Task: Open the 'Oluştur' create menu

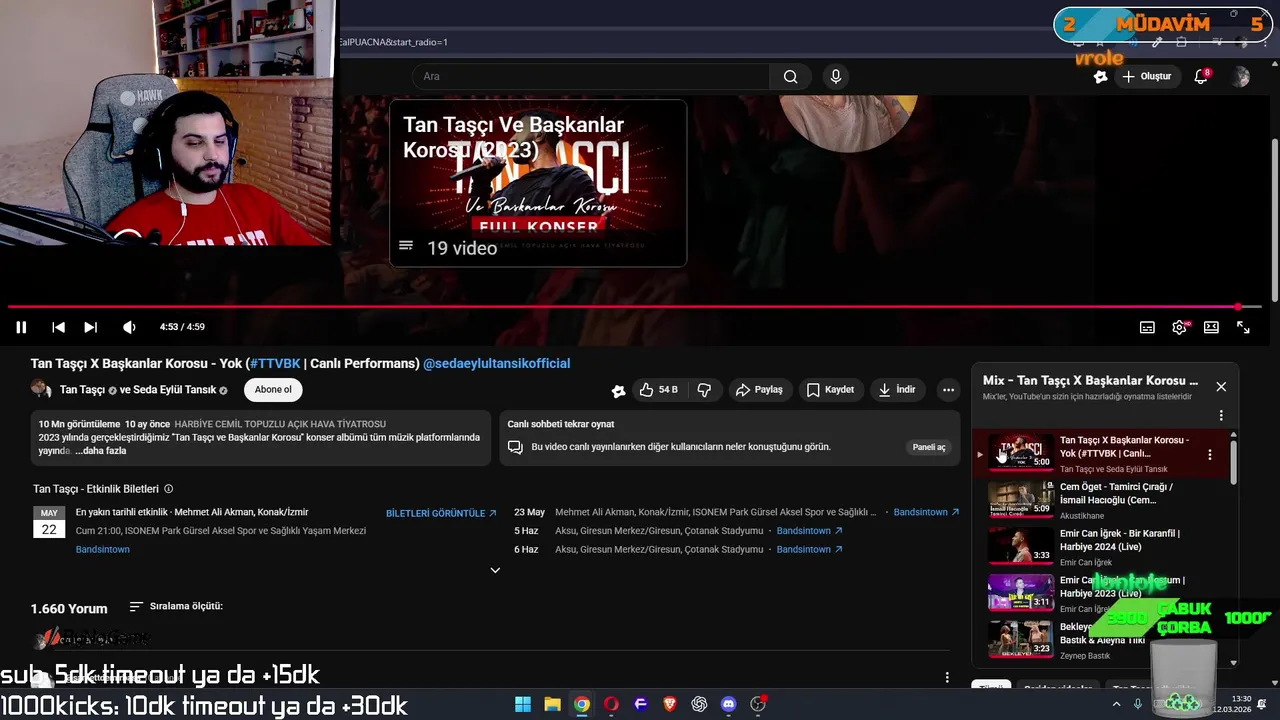Action: [x=1146, y=77]
